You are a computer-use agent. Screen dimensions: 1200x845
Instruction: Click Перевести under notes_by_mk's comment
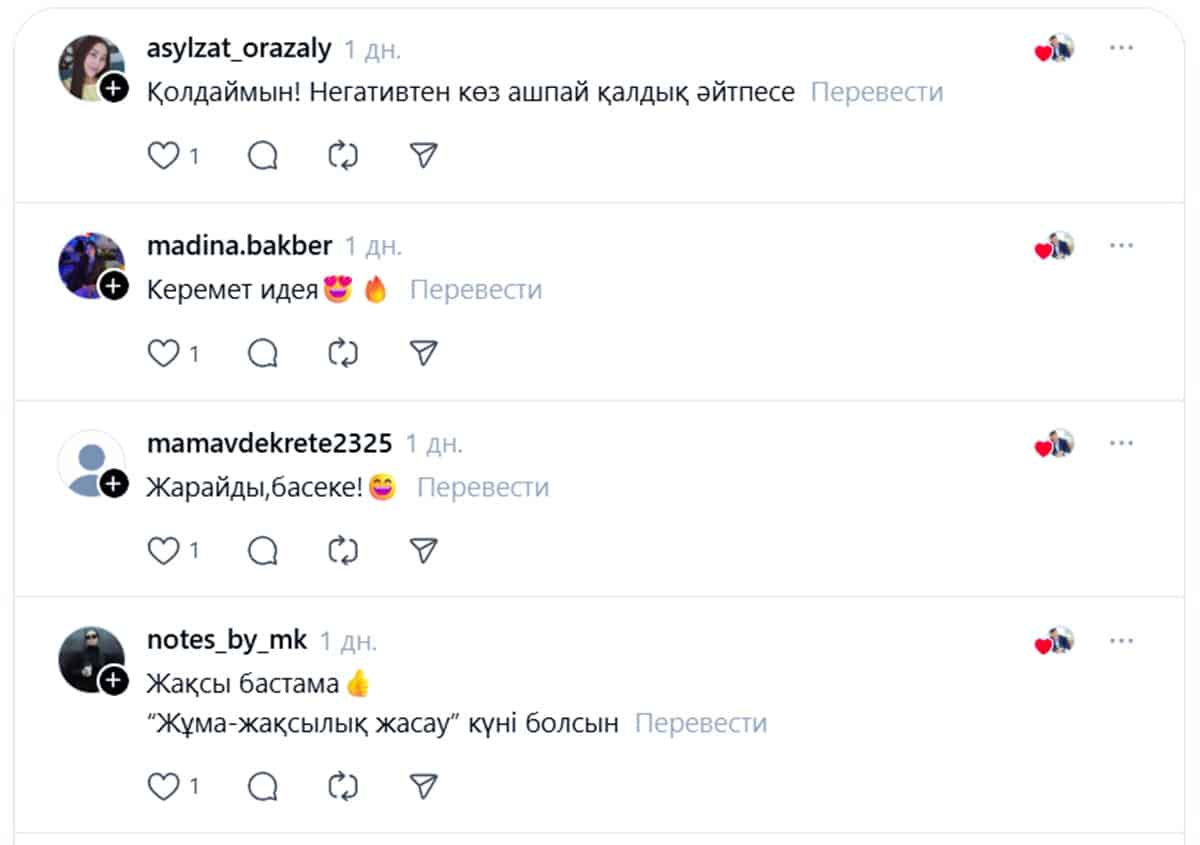pyautogui.click(x=702, y=722)
